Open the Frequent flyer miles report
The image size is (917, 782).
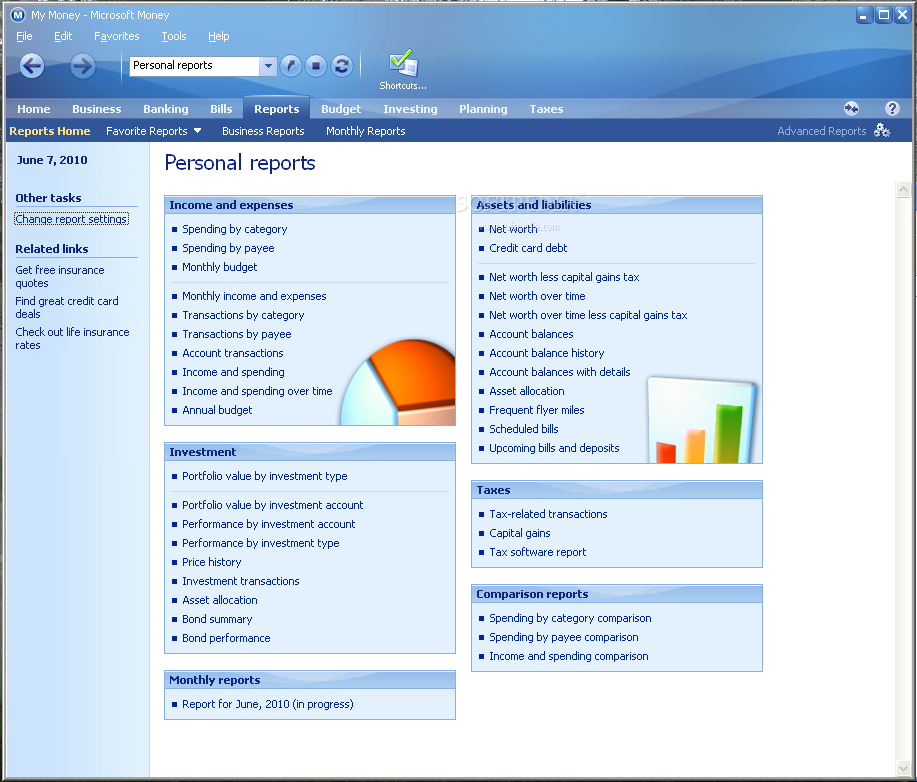536,410
